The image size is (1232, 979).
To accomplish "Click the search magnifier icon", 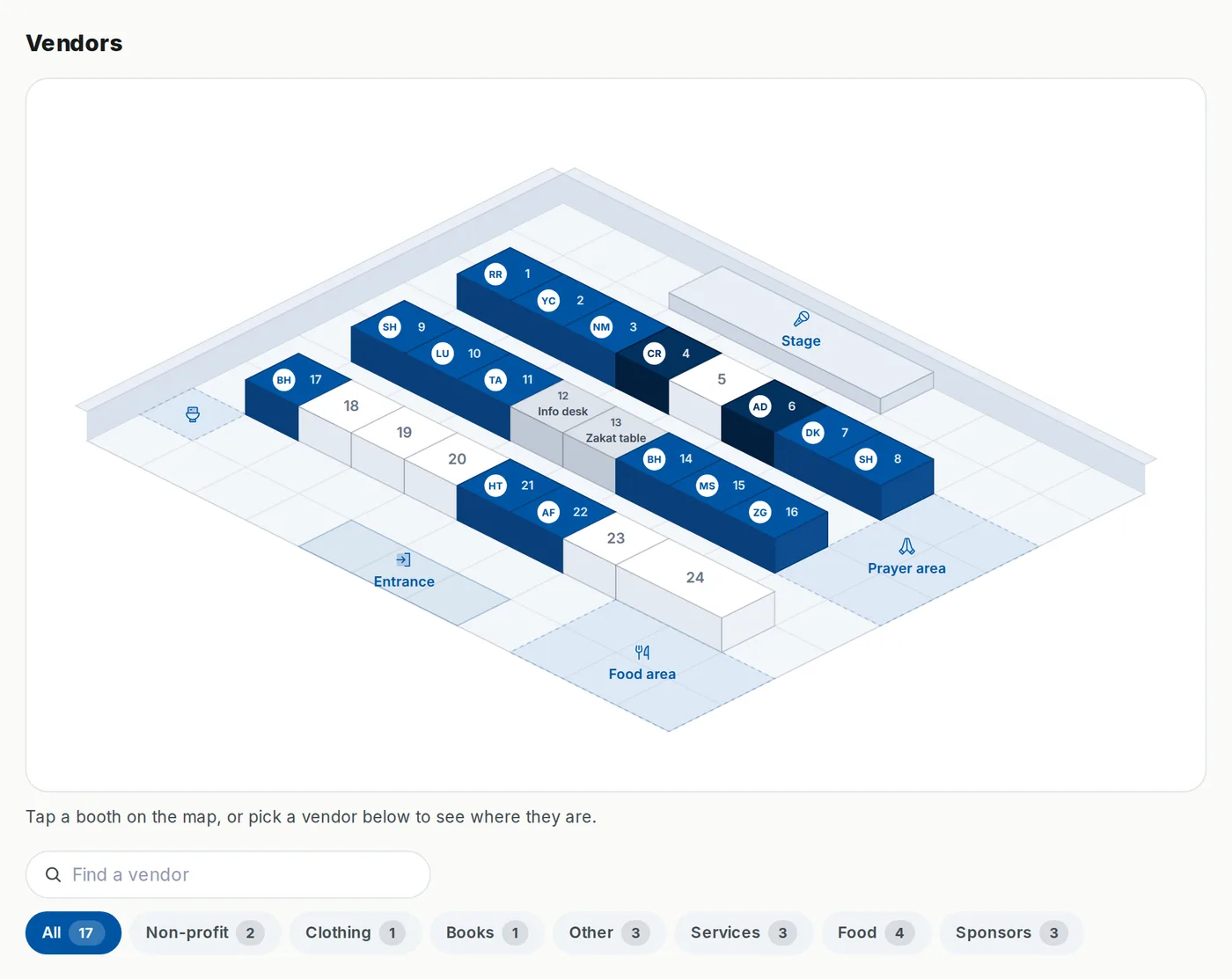I will [54, 874].
